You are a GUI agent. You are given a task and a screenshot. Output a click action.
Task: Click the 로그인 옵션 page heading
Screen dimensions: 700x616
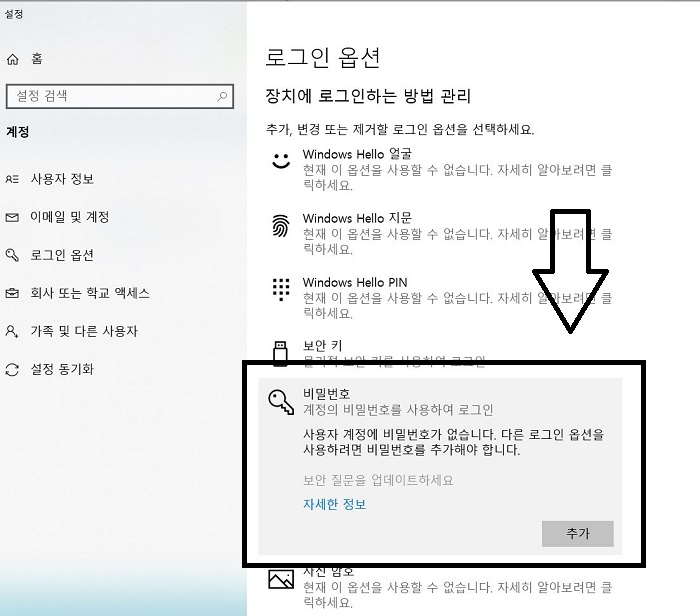[322, 58]
